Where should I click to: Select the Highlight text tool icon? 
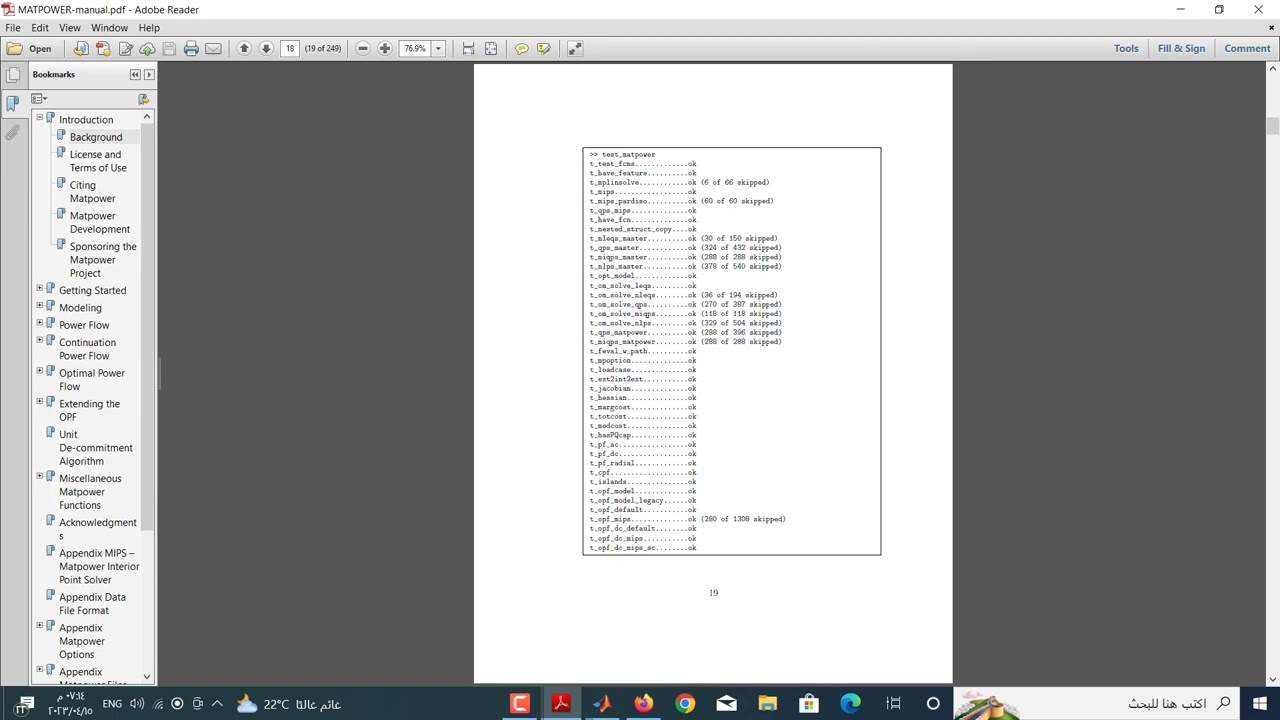543,48
